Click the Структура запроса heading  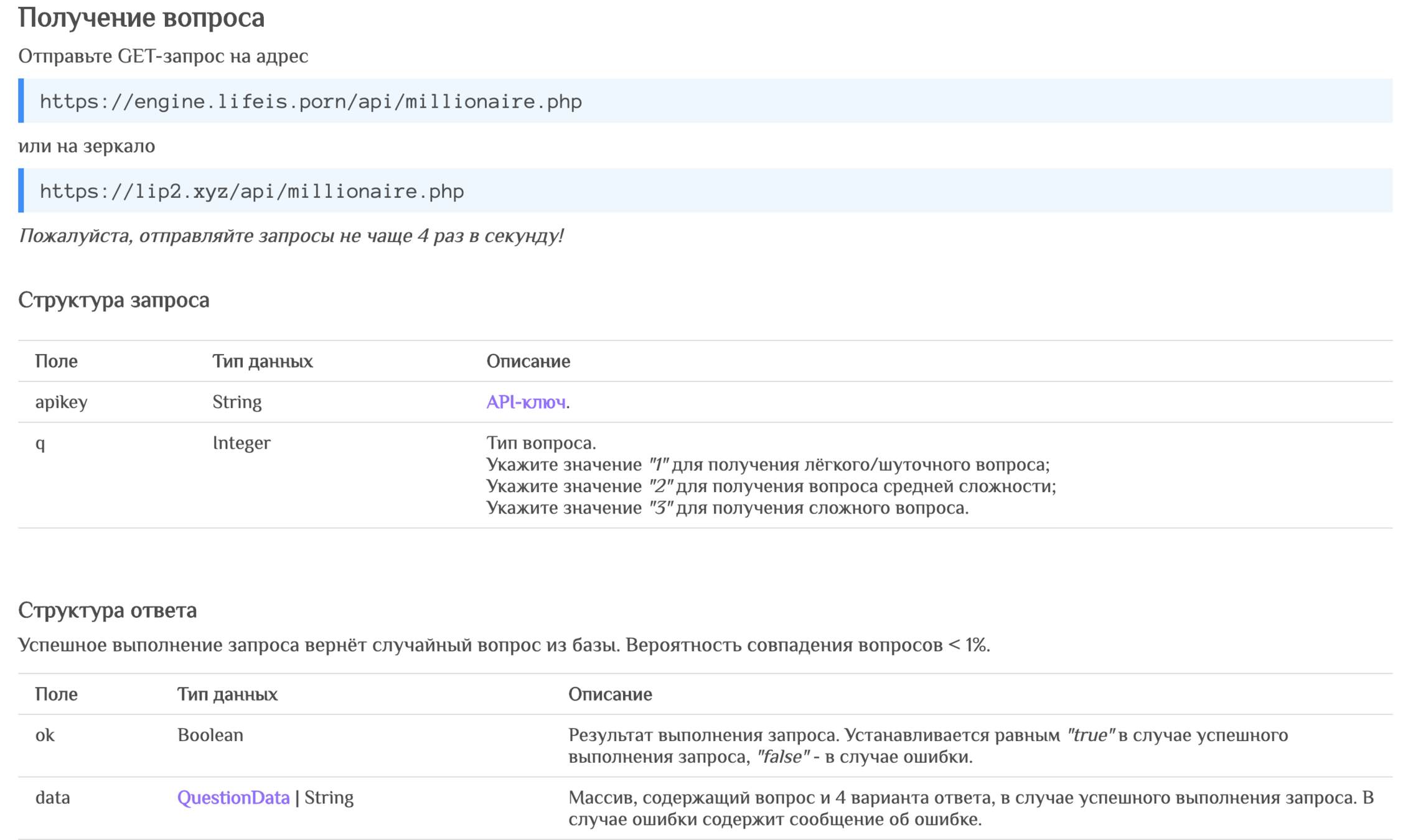pyautogui.click(x=113, y=300)
